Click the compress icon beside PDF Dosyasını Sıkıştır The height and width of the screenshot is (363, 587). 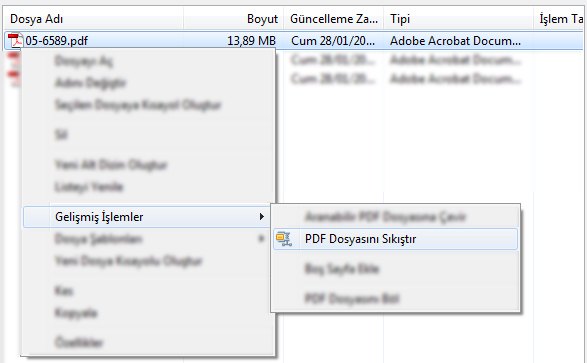[x=284, y=239]
